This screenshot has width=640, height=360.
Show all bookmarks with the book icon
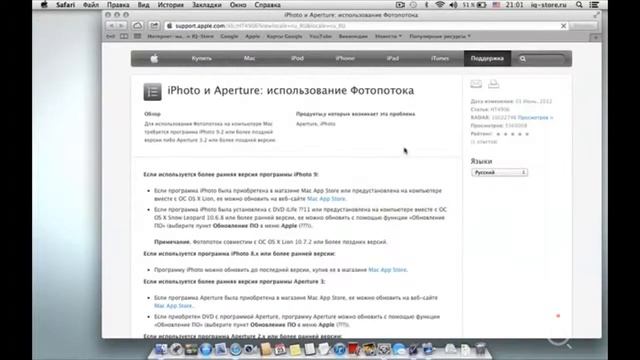tap(124, 36)
